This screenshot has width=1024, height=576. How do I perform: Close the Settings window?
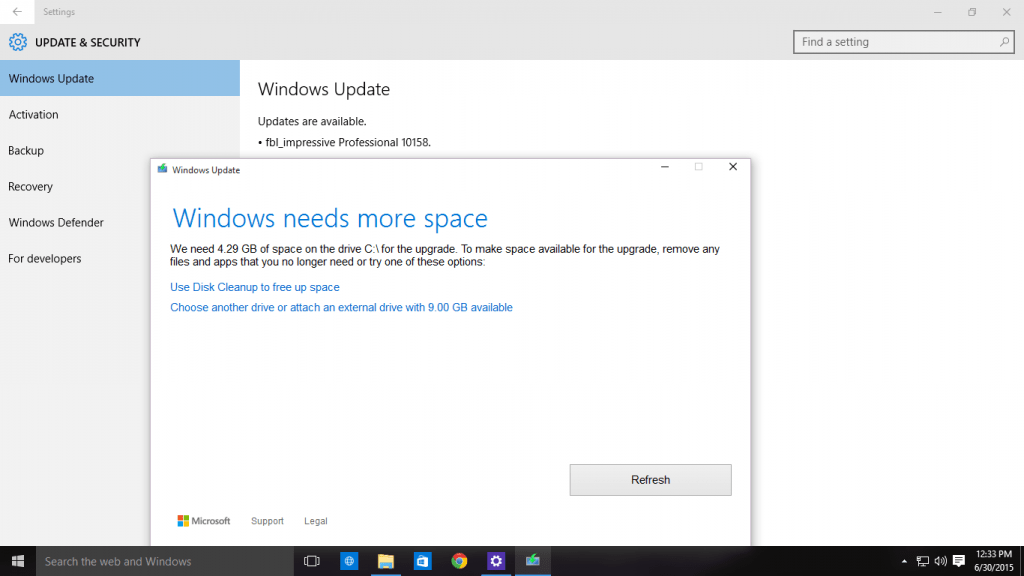pyautogui.click(x=1006, y=12)
